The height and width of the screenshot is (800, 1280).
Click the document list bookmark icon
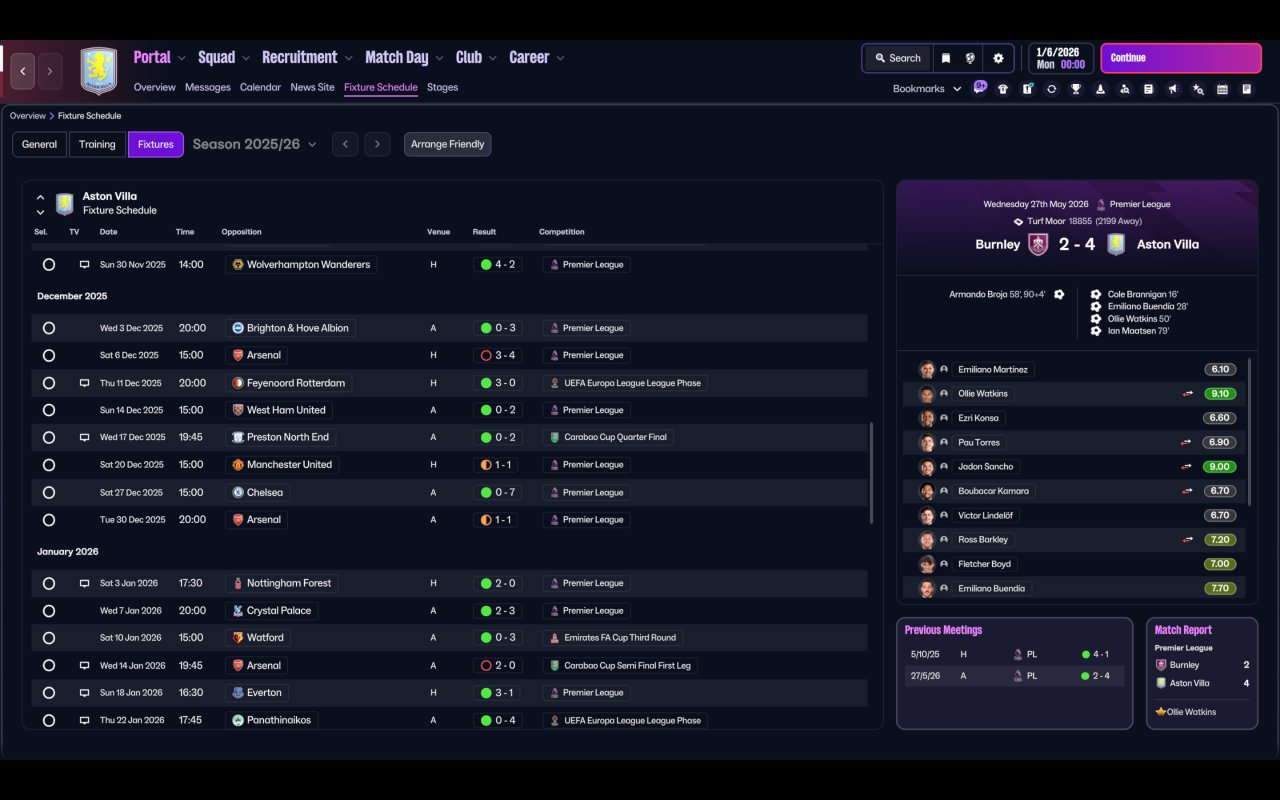tap(1149, 89)
